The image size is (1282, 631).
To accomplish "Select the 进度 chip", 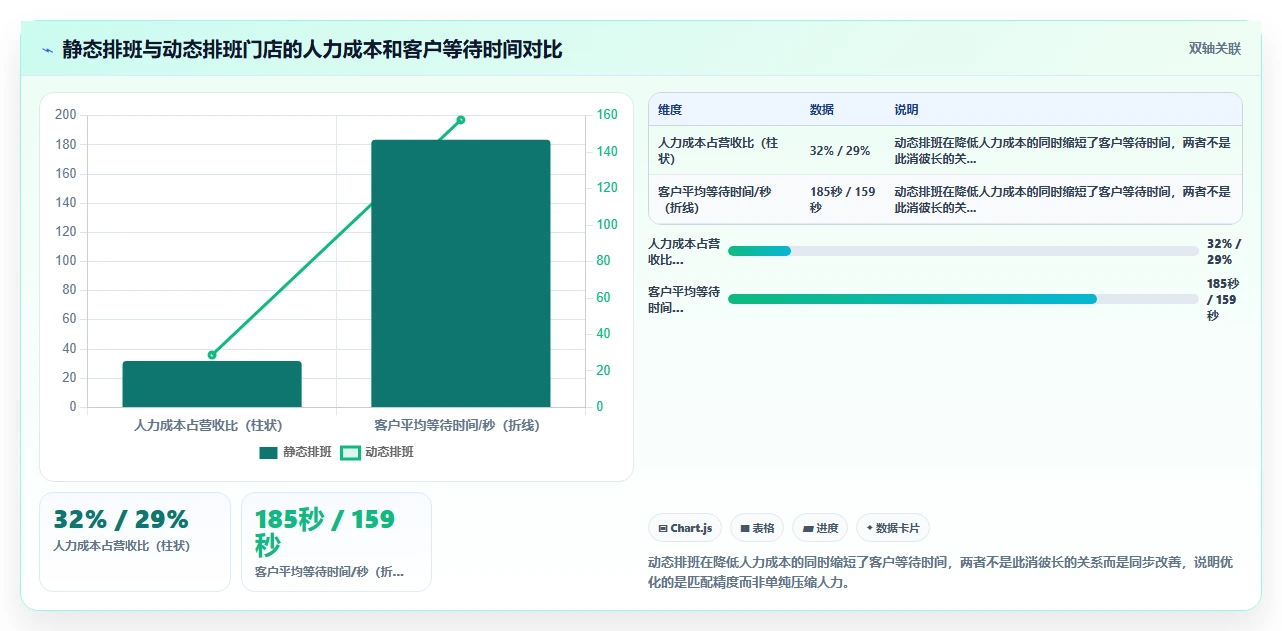I will pos(819,528).
